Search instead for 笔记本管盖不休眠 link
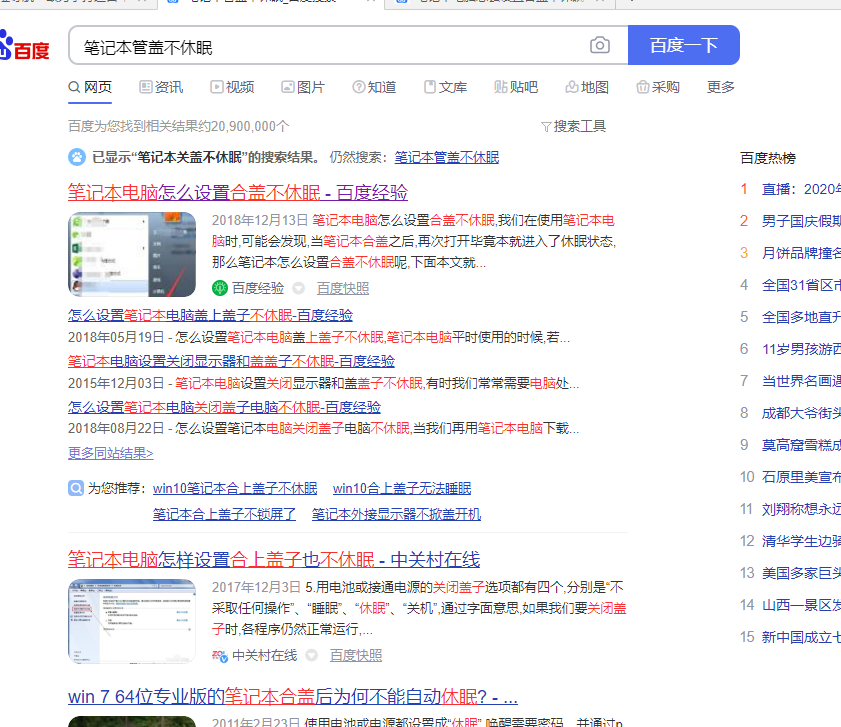 (x=447, y=157)
